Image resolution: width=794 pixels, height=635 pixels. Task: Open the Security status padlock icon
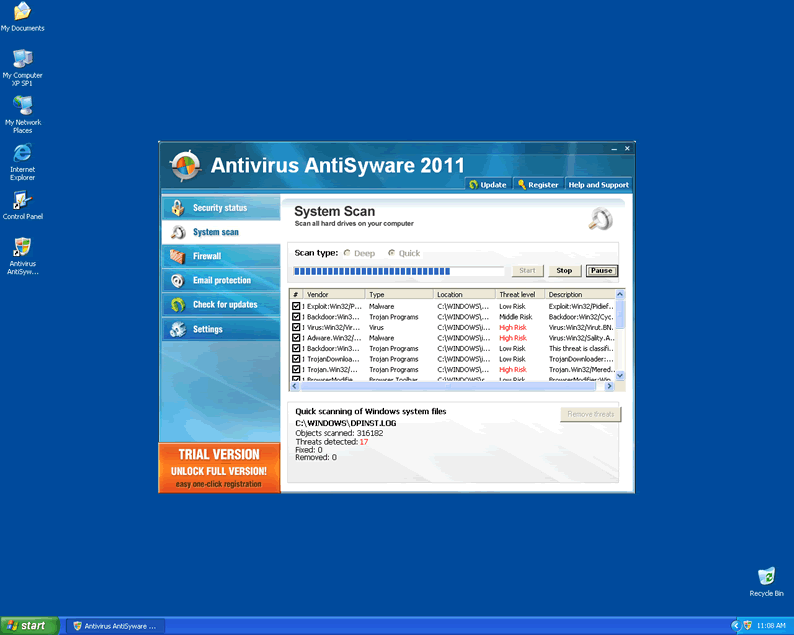(177, 208)
